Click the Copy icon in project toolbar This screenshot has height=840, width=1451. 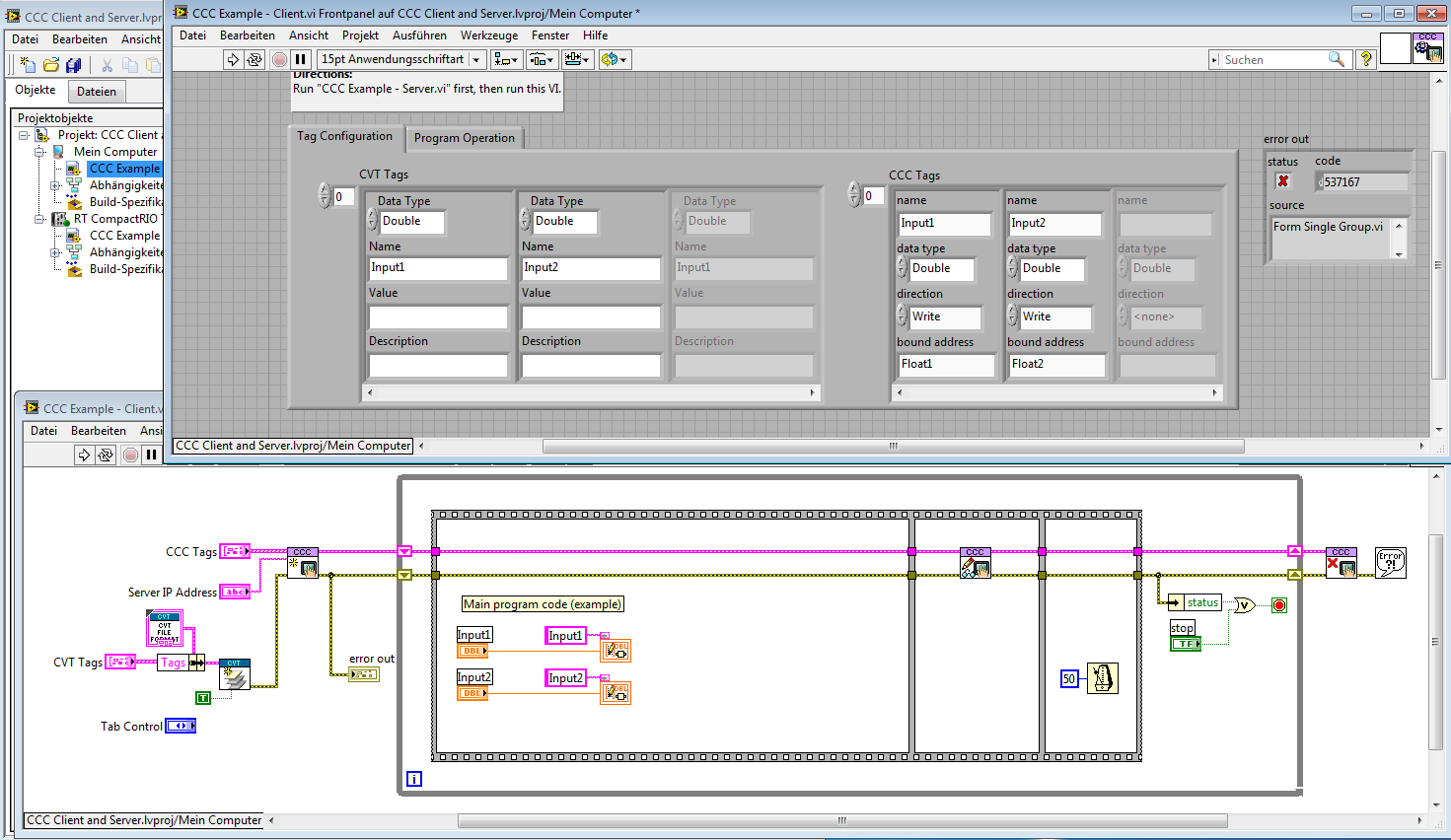coord(129,65)
